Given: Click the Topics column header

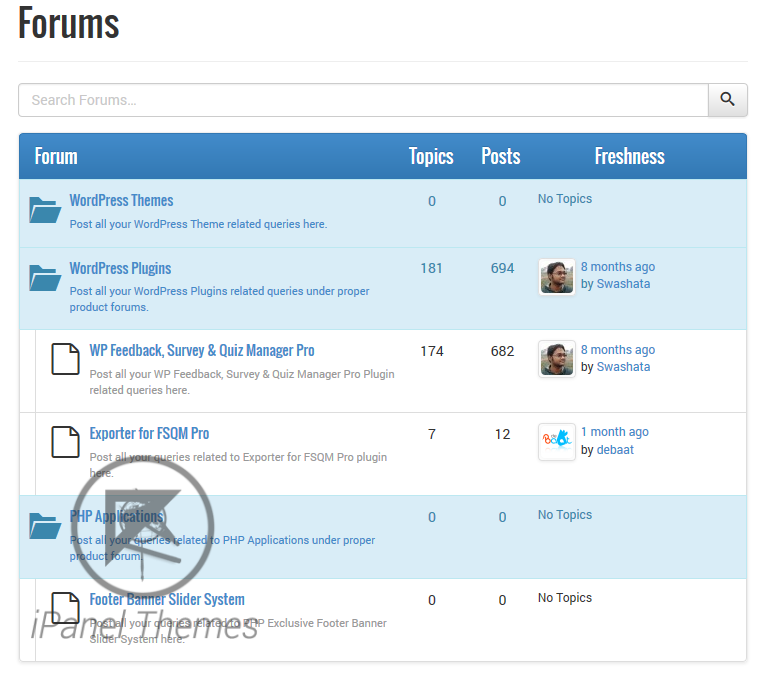Looking at the screenshot, I should pos(431,157).
